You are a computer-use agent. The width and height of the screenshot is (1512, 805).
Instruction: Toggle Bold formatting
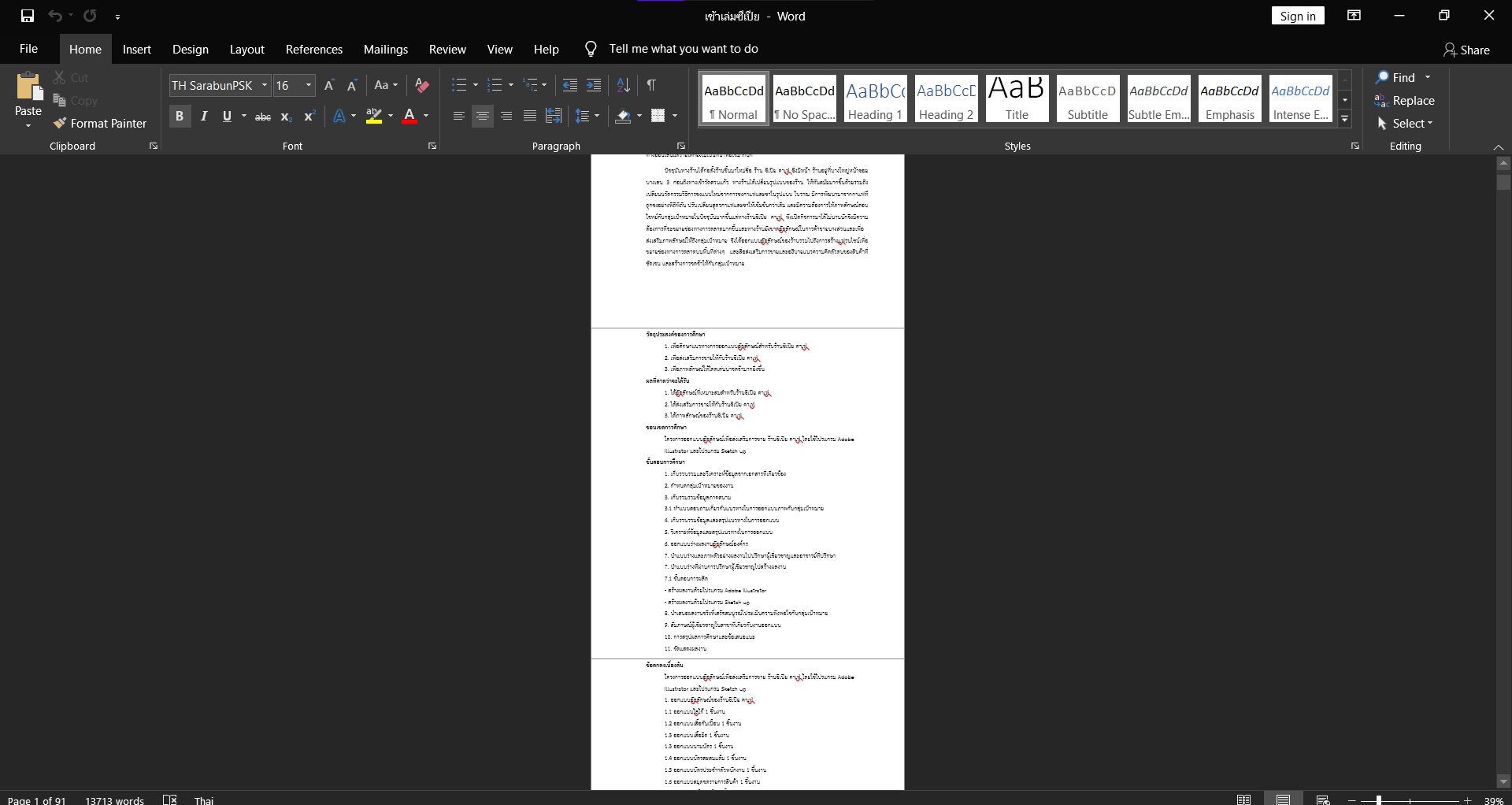pyautogui.click(x=180, y=117)
